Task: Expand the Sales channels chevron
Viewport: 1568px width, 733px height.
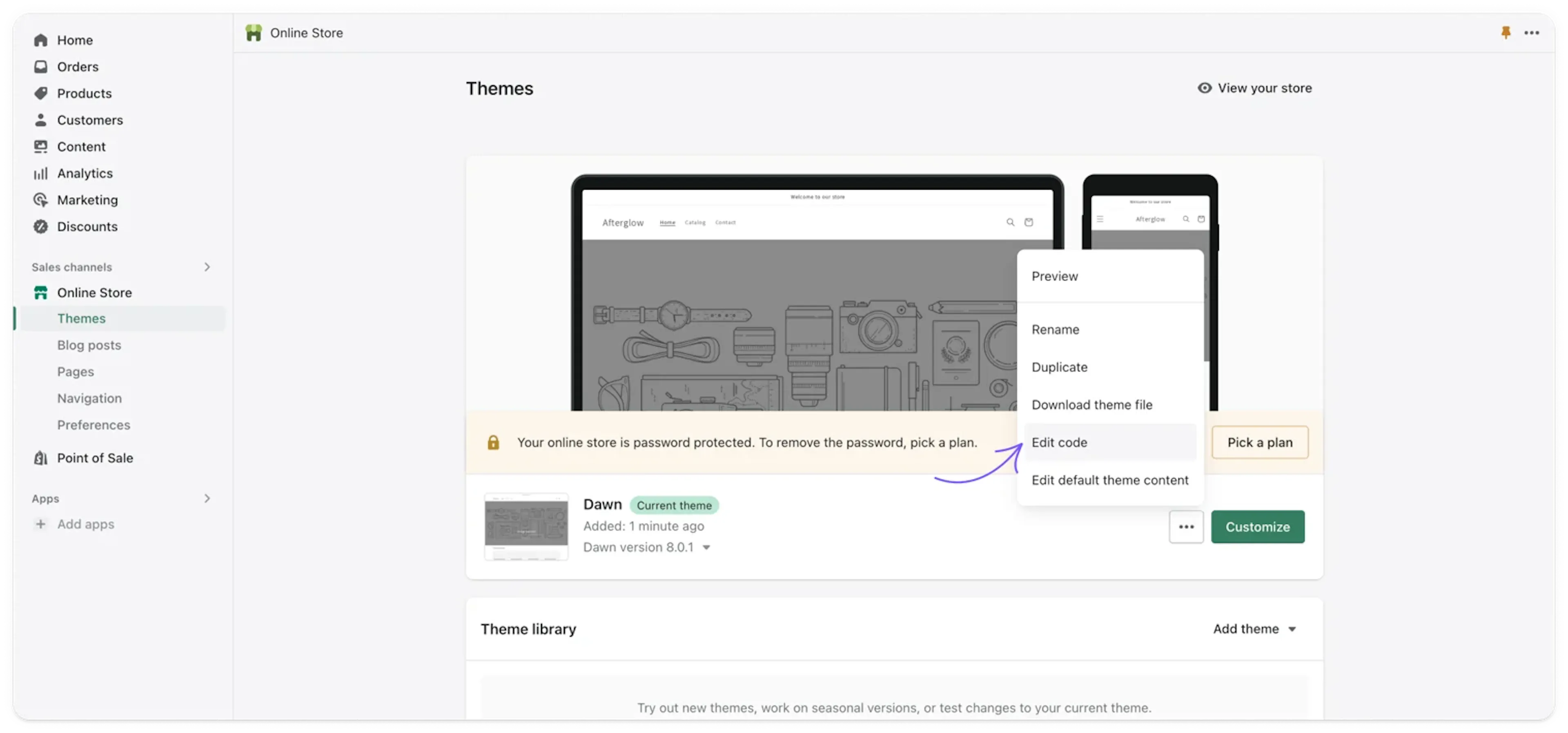Action: point(207,268)
